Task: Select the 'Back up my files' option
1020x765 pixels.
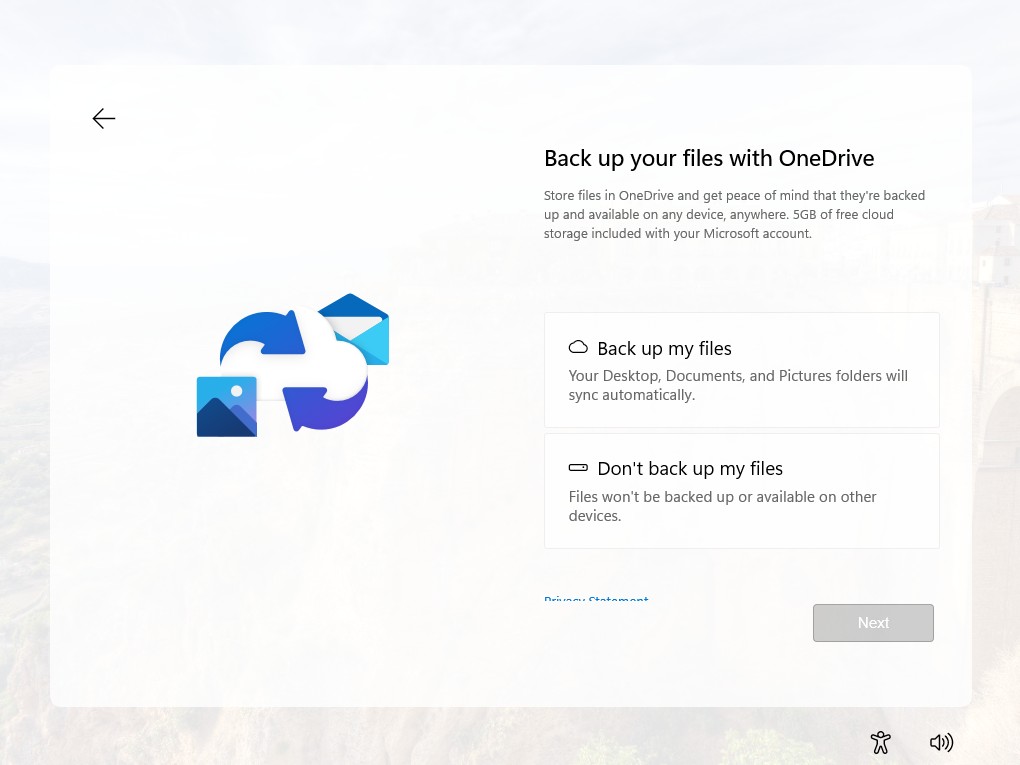Action: pos(742,370)
